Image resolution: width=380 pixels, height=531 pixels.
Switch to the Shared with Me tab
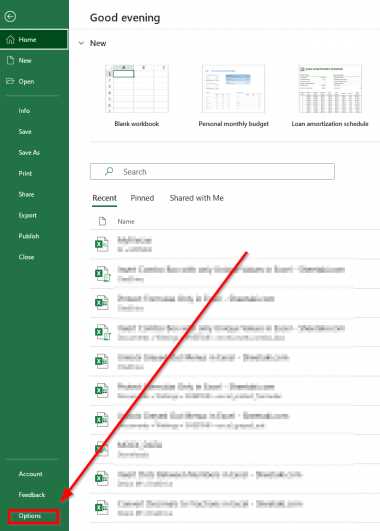pos(196,198)
